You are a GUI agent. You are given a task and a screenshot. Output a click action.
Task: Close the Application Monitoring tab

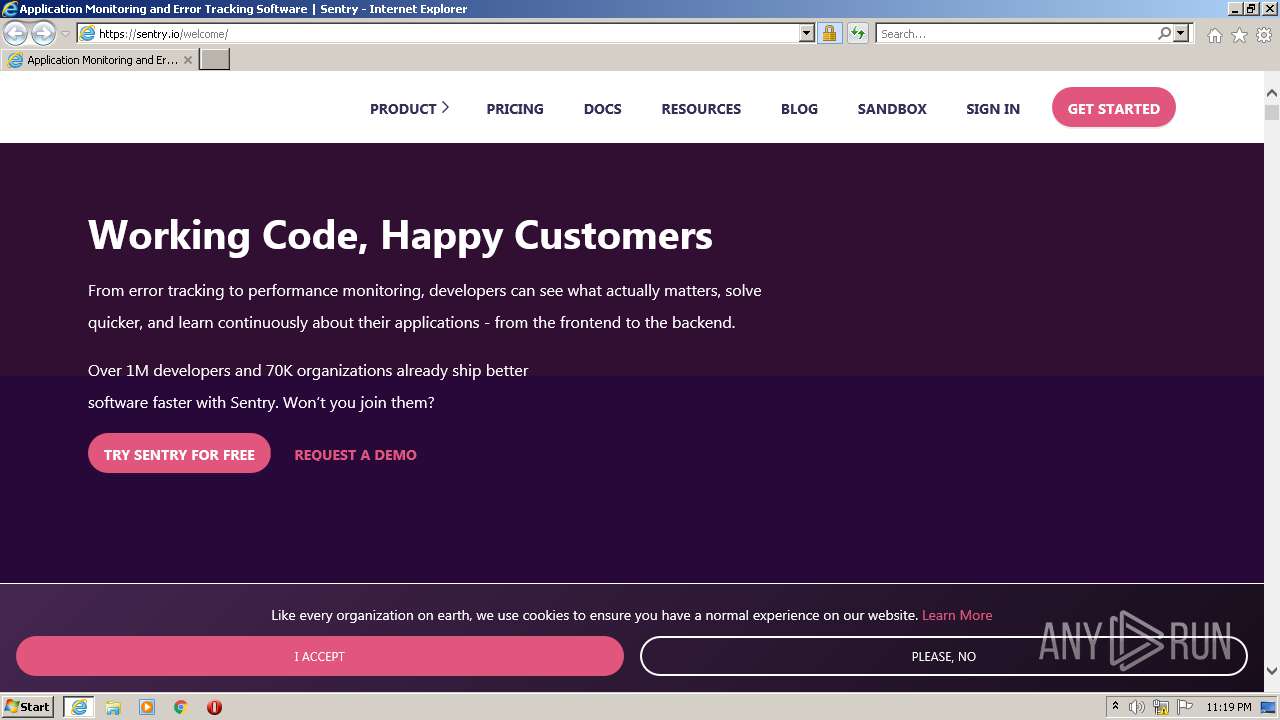tap(188, 60)
